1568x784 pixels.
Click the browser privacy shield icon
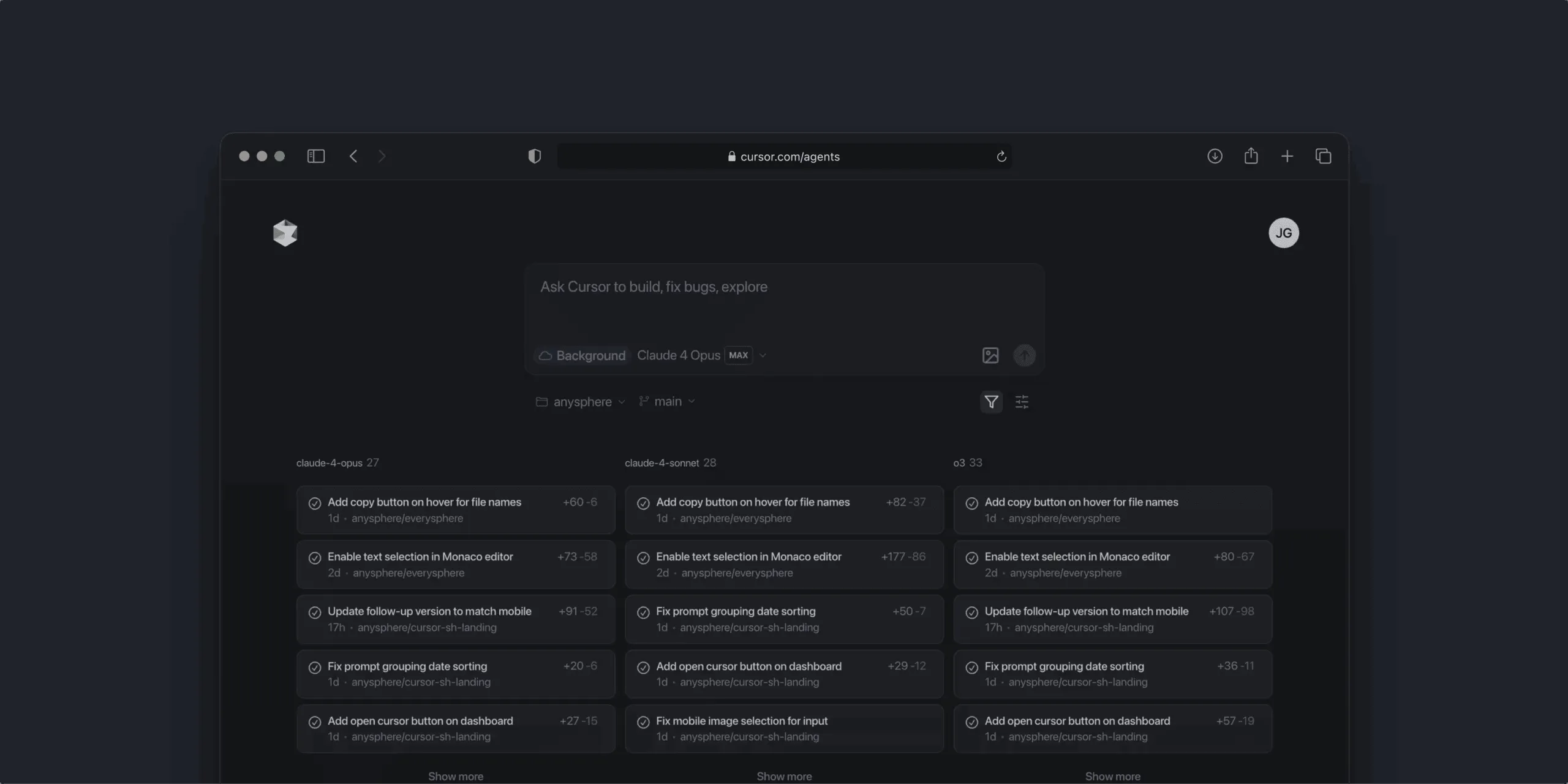[534, 156]
